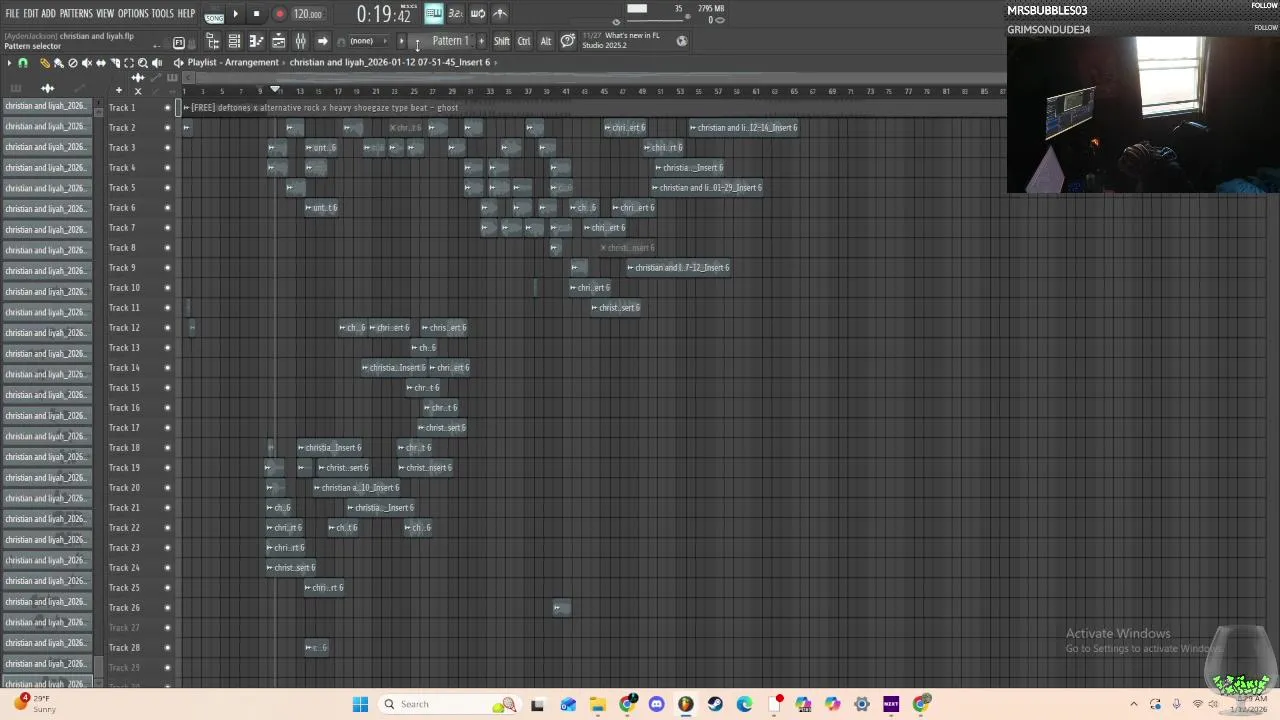Viewport: 1280px width, 720px height.
Task: Open What's new in FL Studio news
Action: (622, 41)
